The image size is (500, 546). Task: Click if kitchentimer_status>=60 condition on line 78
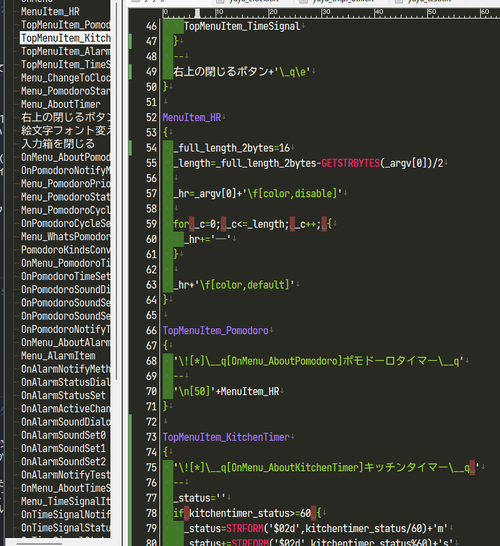pyautogui.click(x=242, y=513)
